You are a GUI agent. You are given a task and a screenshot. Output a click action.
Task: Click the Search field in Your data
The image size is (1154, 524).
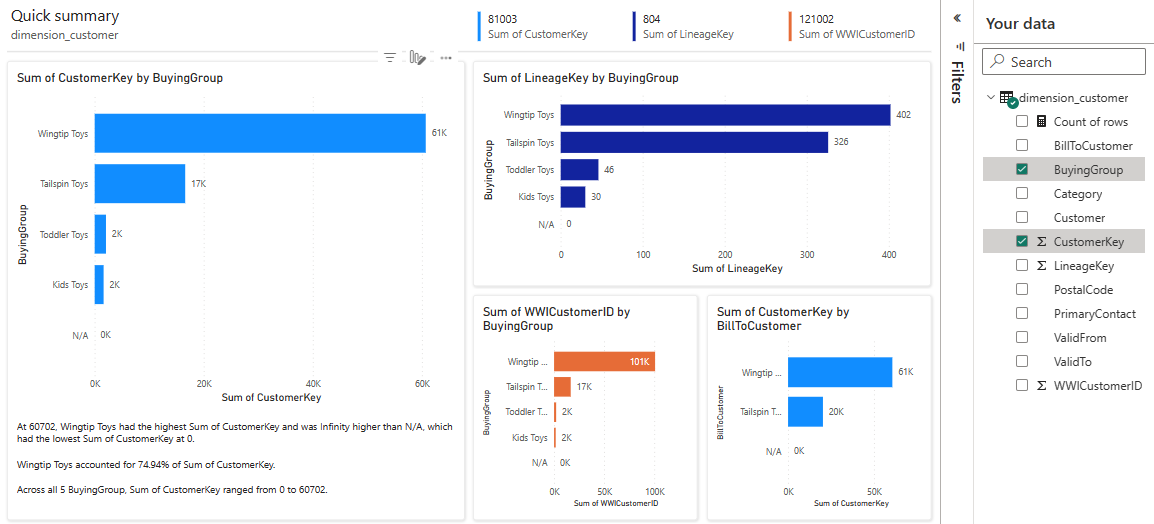pos(1064,62)
